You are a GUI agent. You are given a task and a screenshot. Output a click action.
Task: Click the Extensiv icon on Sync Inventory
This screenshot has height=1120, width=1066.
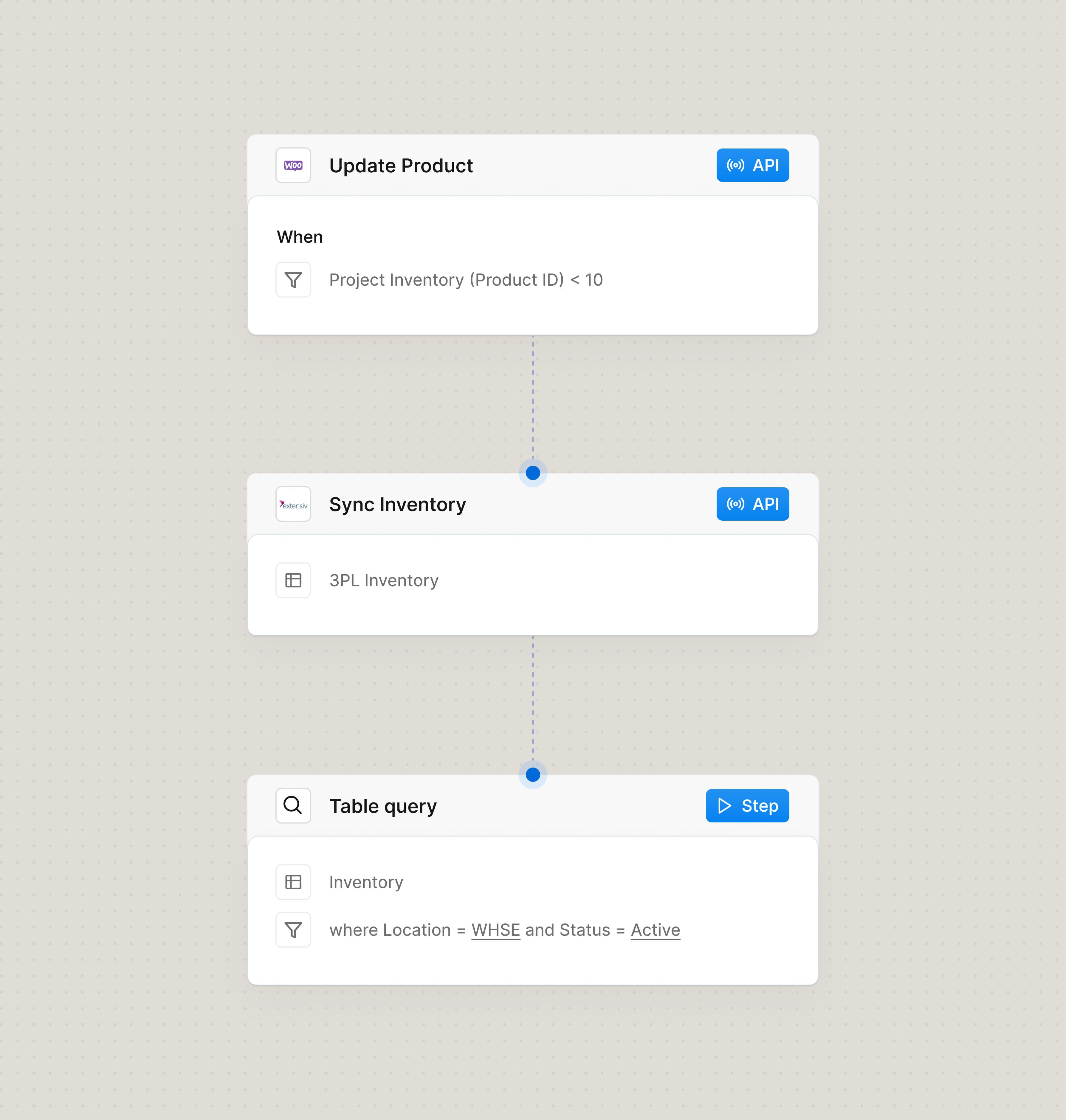[x=293, y=504]
